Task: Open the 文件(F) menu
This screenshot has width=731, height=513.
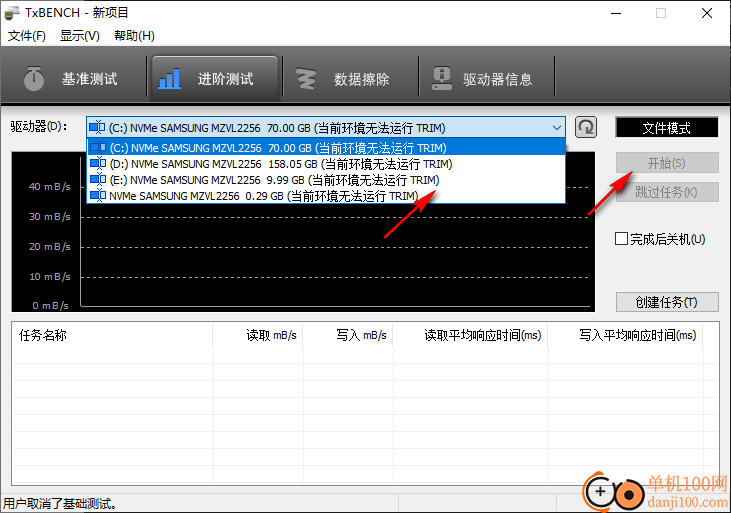Action: (x=27, y=35)
